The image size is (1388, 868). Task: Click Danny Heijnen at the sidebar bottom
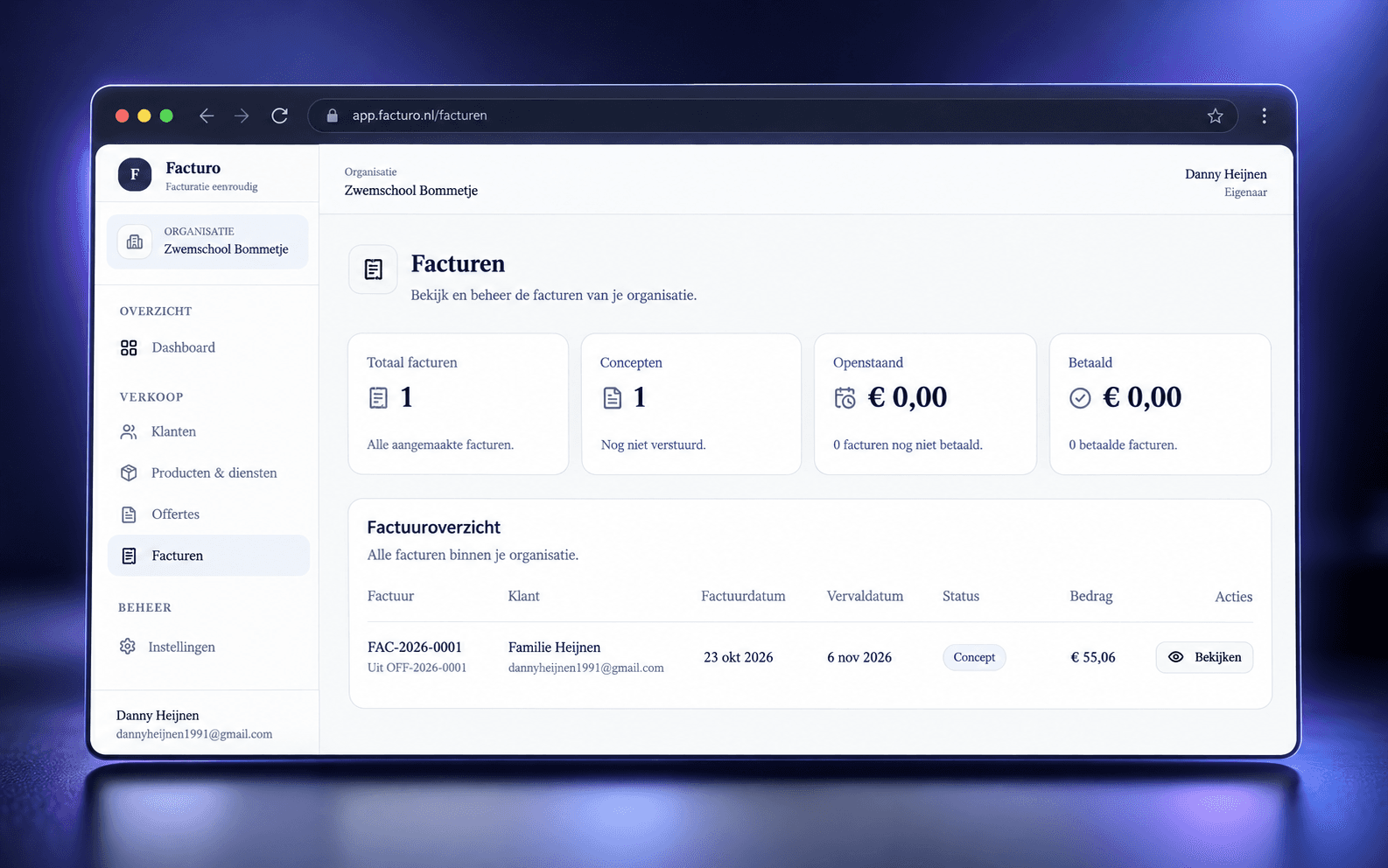click(158, 716)
